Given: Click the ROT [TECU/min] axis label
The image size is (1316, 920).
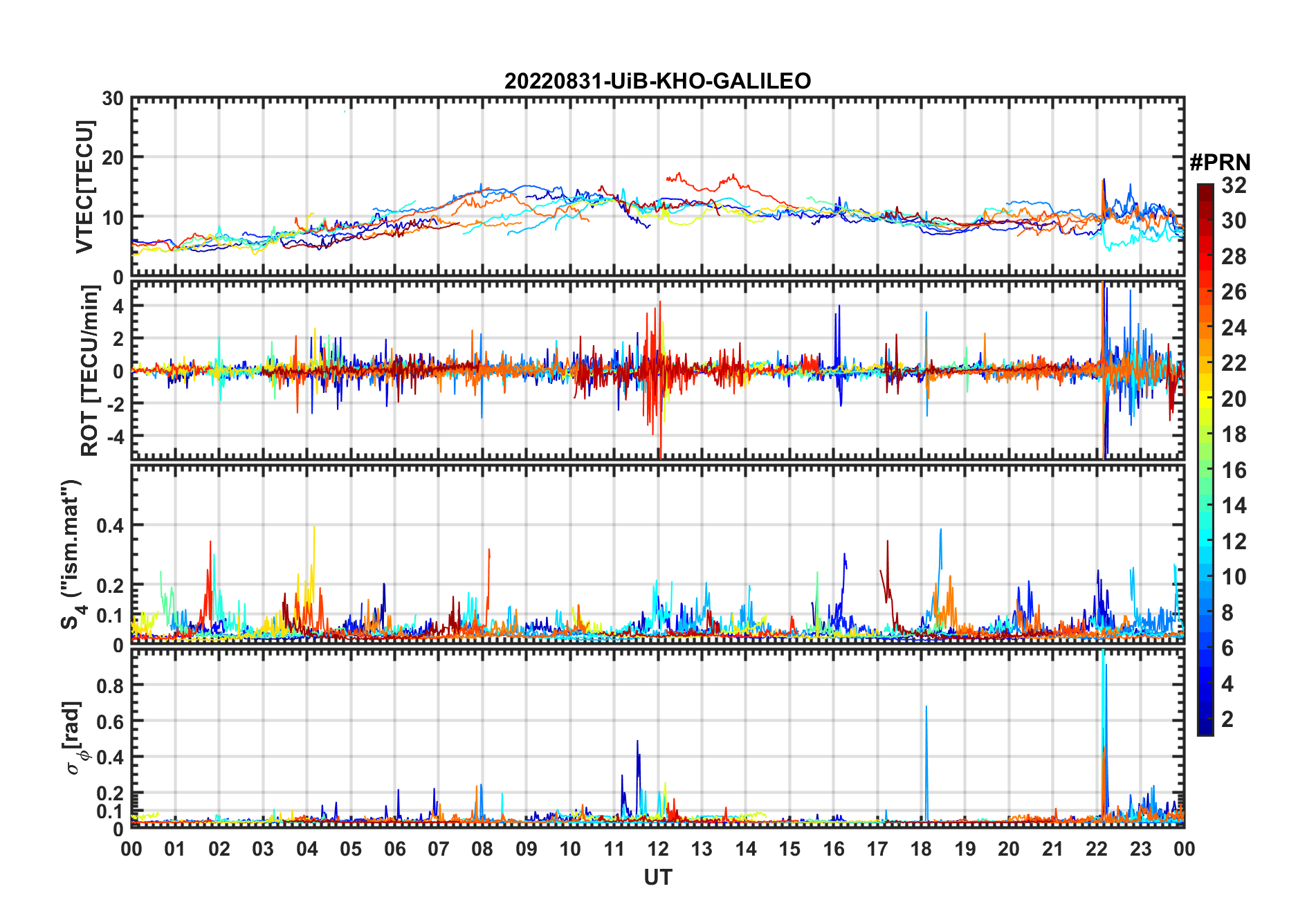Looking at the screenshot, I should pos(89,371).
